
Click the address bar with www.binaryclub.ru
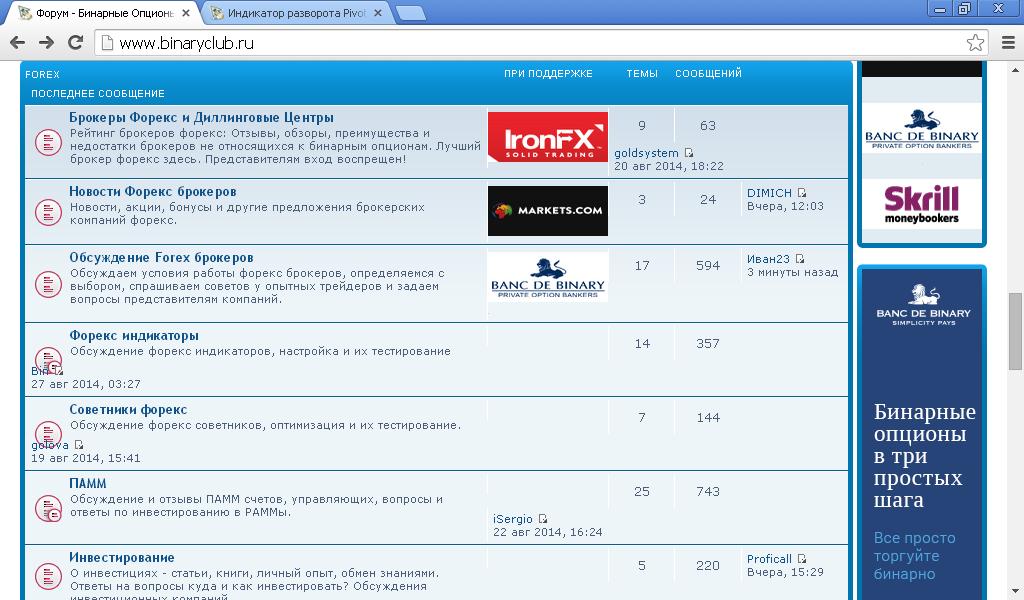coord(530,43)
